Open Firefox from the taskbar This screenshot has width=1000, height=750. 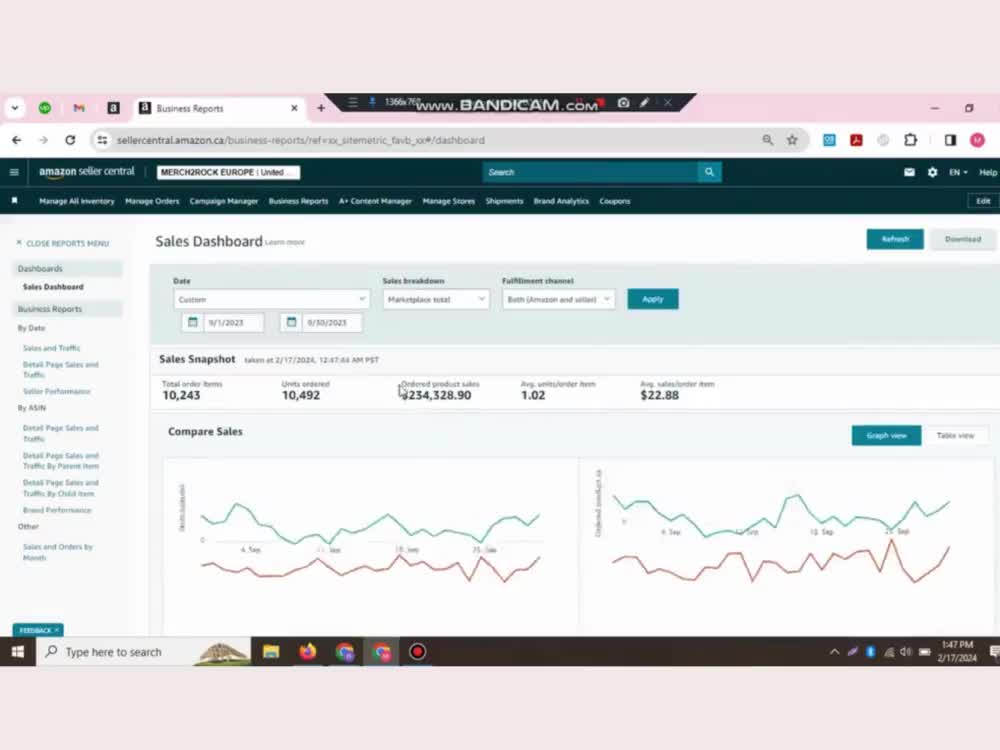click(x=308, y=652)
